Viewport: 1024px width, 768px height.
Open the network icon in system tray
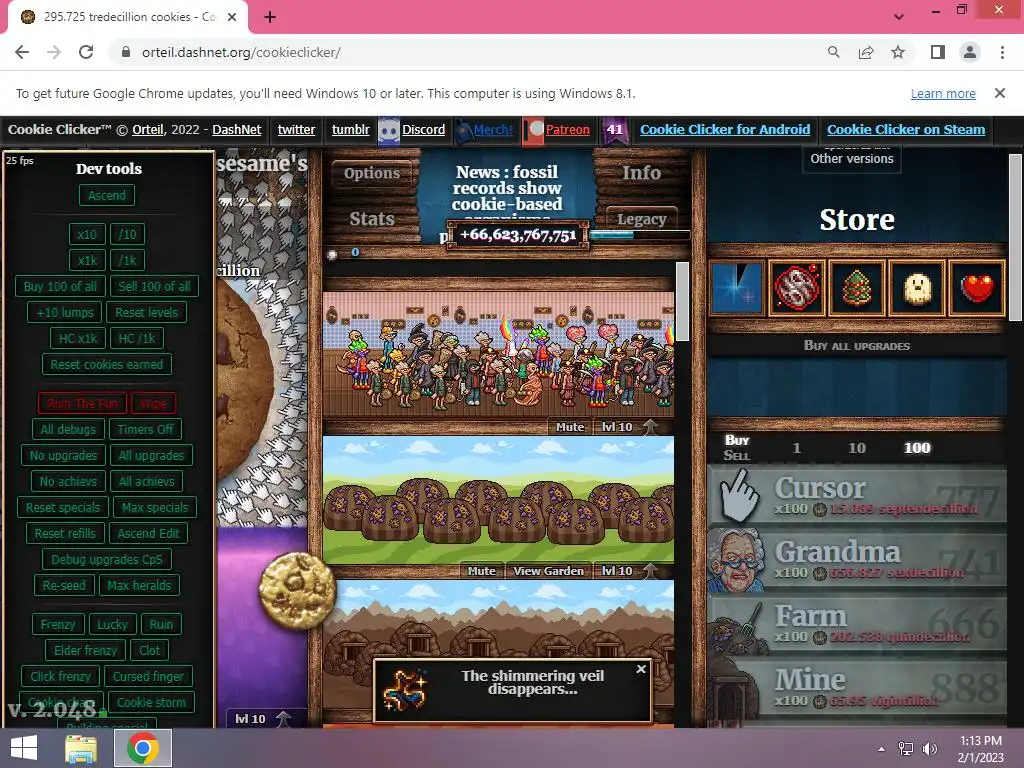tap(906, 749)
